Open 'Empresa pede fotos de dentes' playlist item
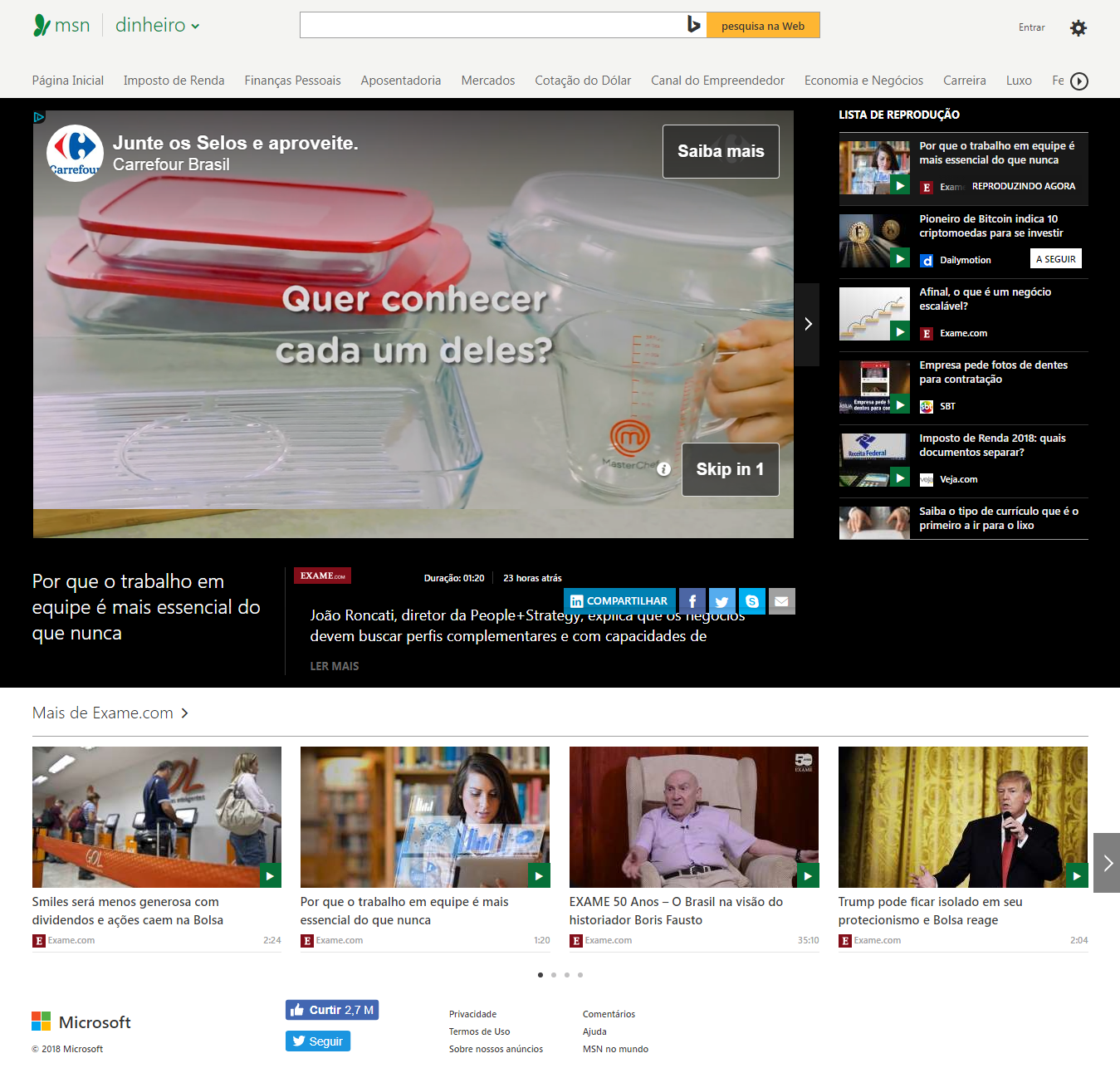 (963, 387)
